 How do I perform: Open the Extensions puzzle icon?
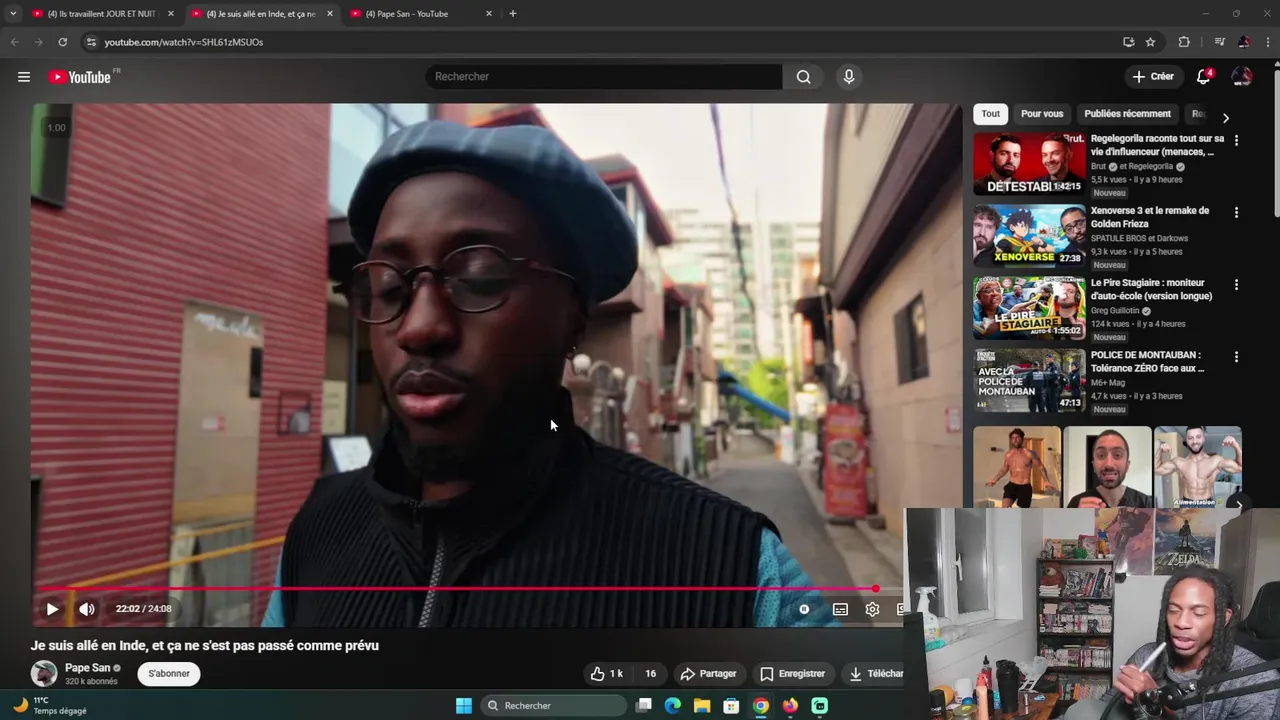tap(1184, 42)
